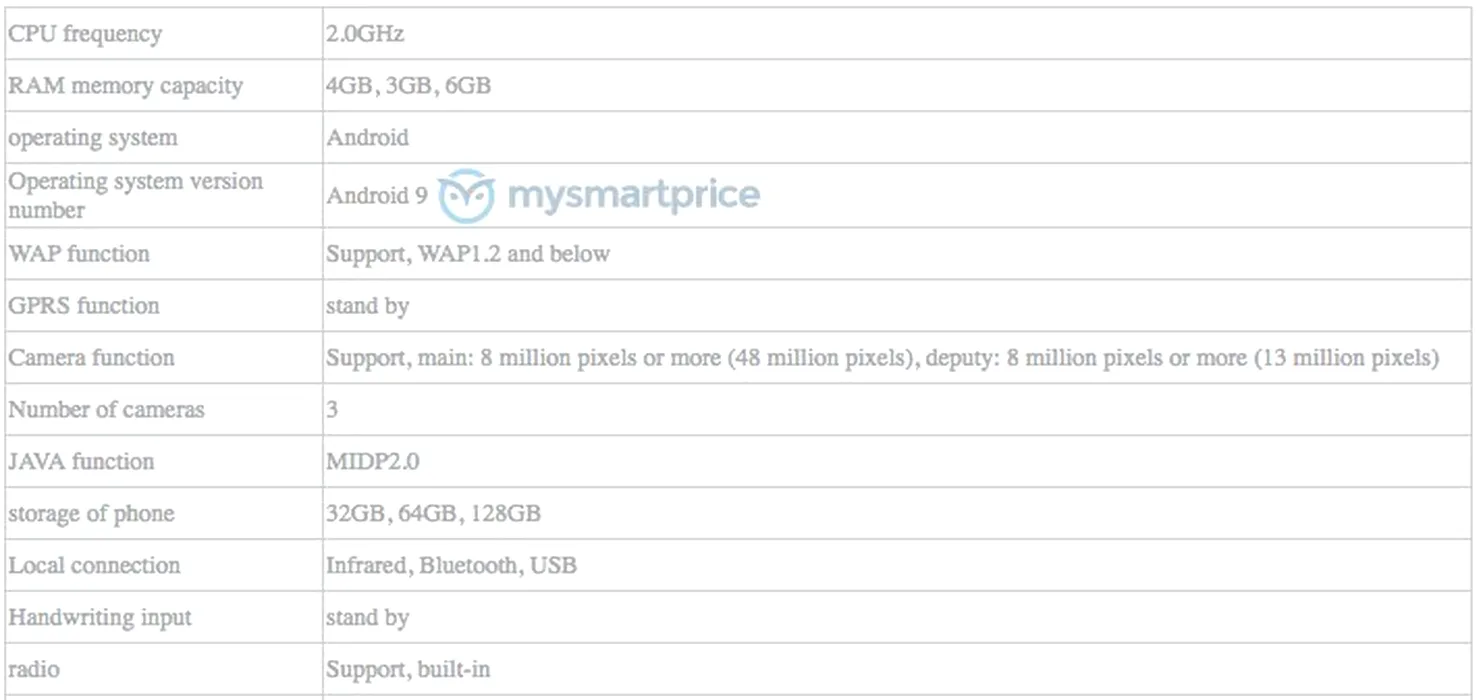Click the Camera function value describing 48 million pixels
The image size is (1483, 700).
tap(882, 358)
